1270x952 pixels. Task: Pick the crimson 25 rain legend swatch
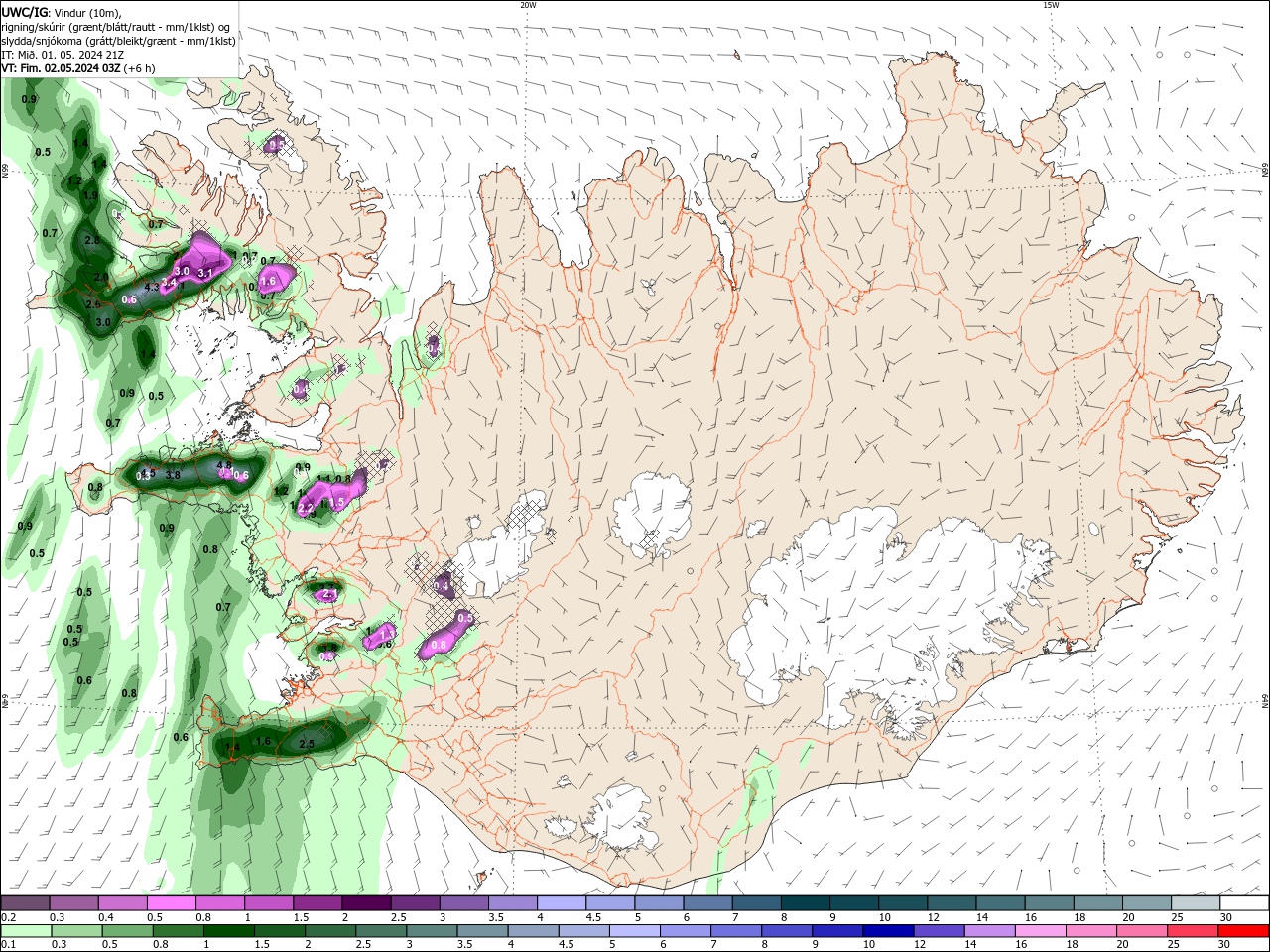(1194, 931)
